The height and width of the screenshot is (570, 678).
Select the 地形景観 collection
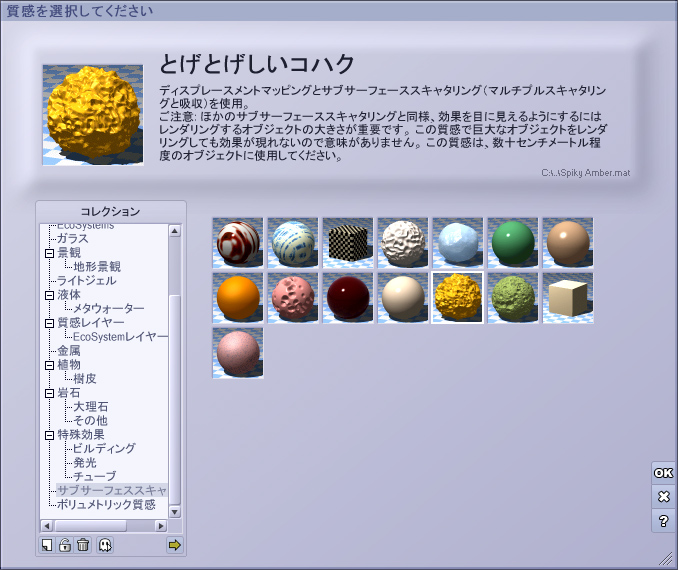coord(97,266)
